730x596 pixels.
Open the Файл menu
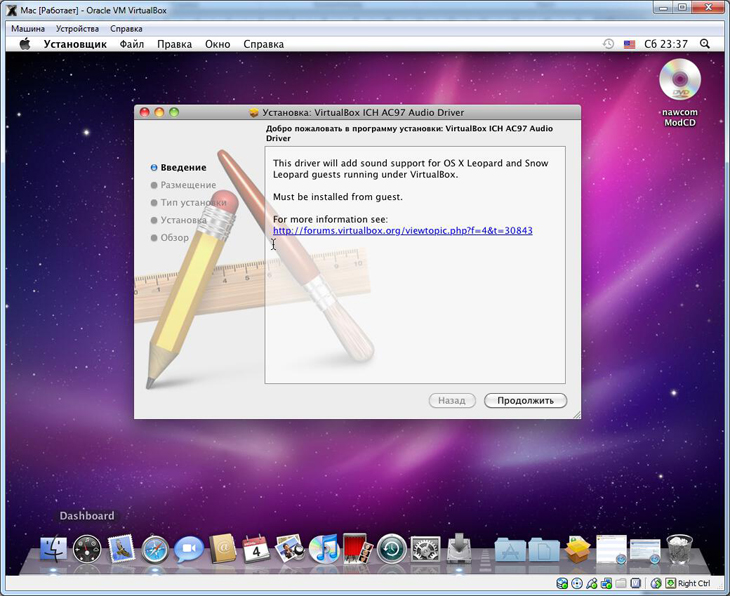pos(132,44)
